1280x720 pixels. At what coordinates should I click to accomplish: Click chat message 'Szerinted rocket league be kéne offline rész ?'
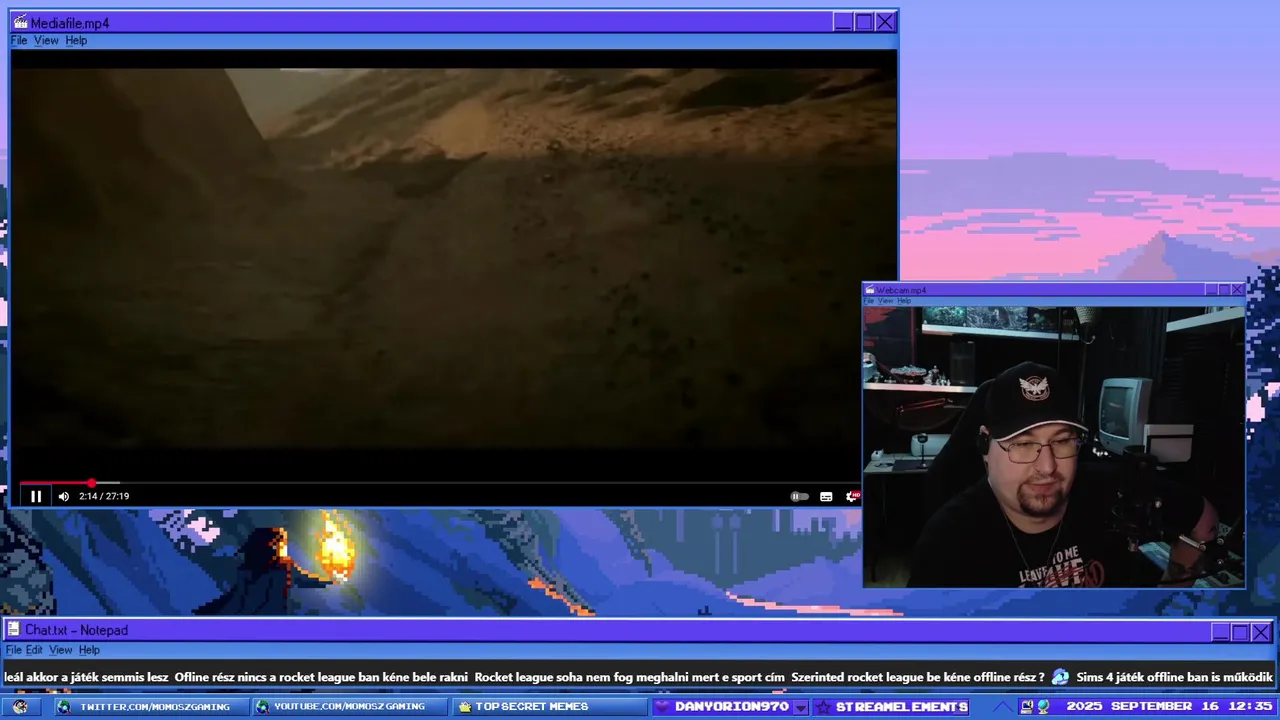(917, 677)
